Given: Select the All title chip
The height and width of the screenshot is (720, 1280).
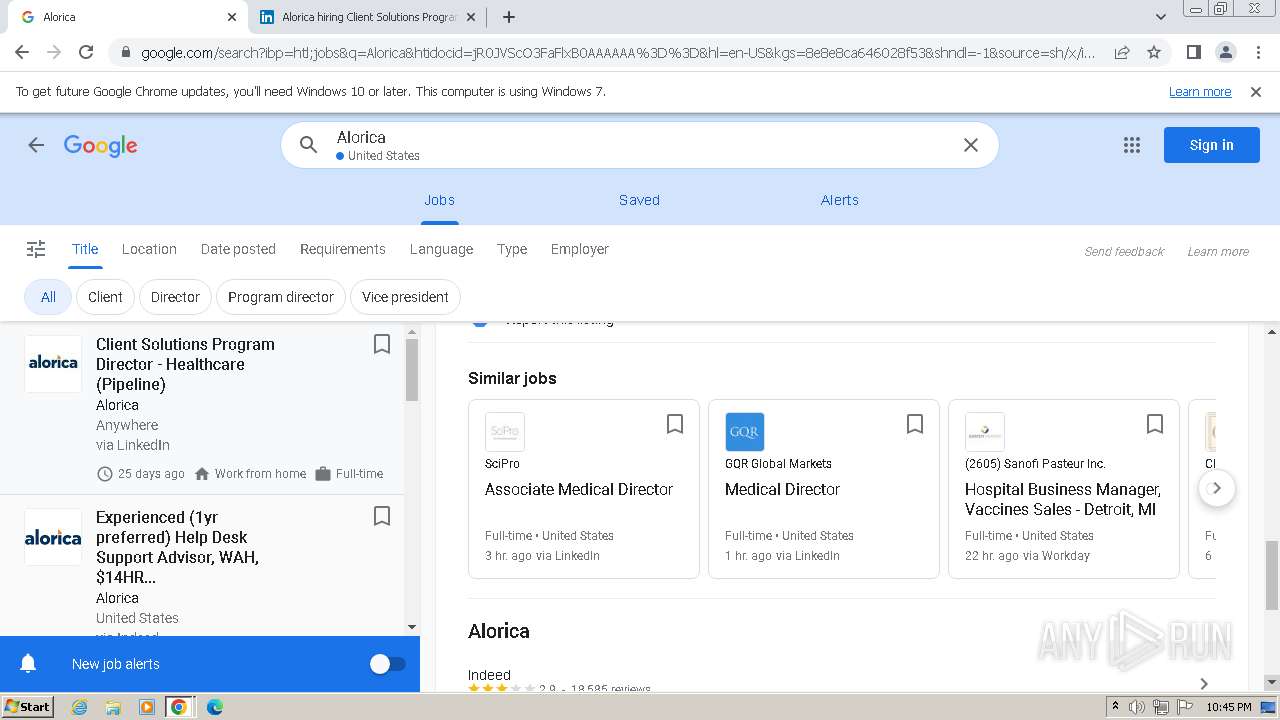Looking at the screenshot, I should coord(48,297).
